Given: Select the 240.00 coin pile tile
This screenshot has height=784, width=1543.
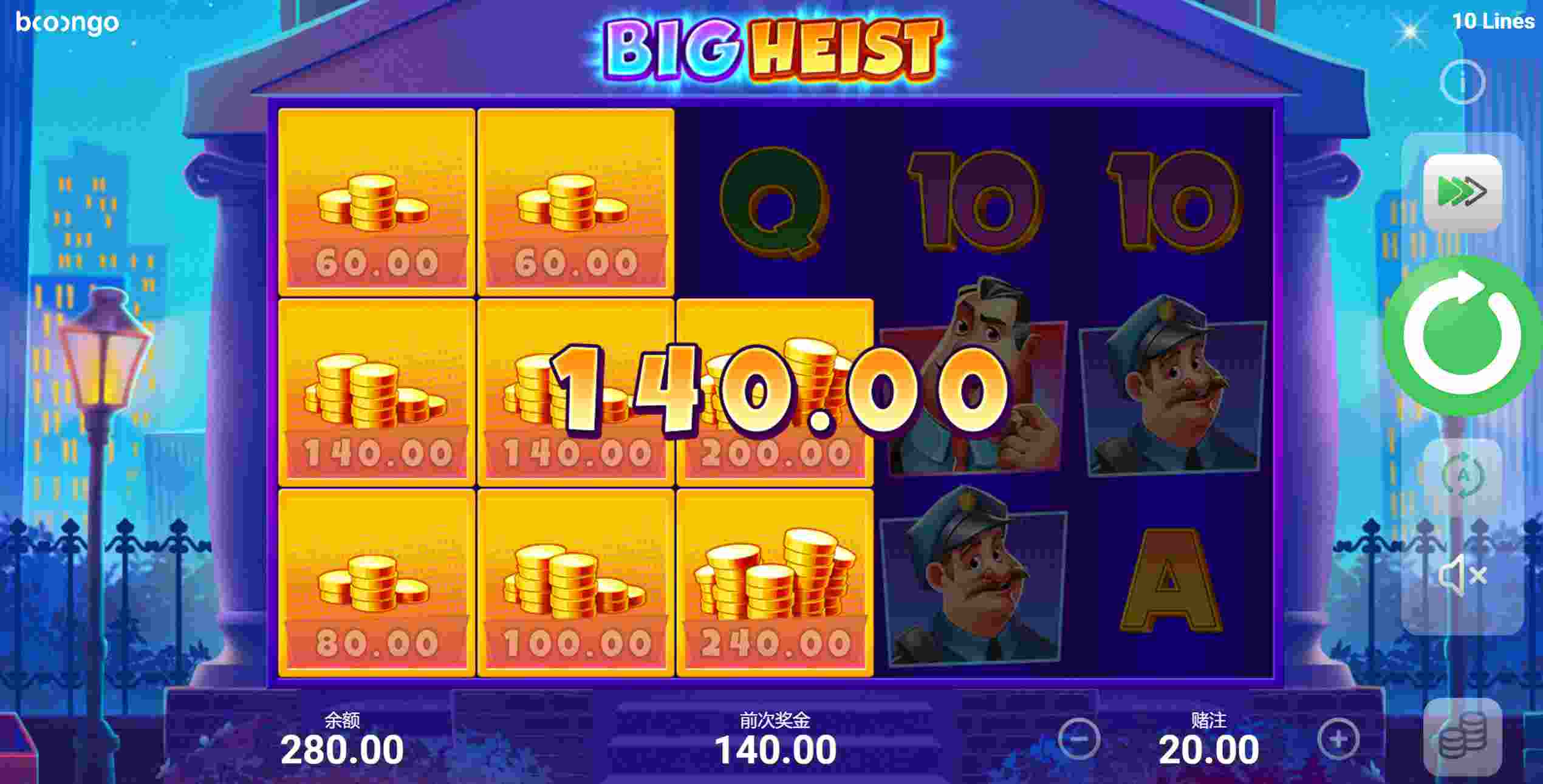Looking at the screenshot, I should 775,583.
